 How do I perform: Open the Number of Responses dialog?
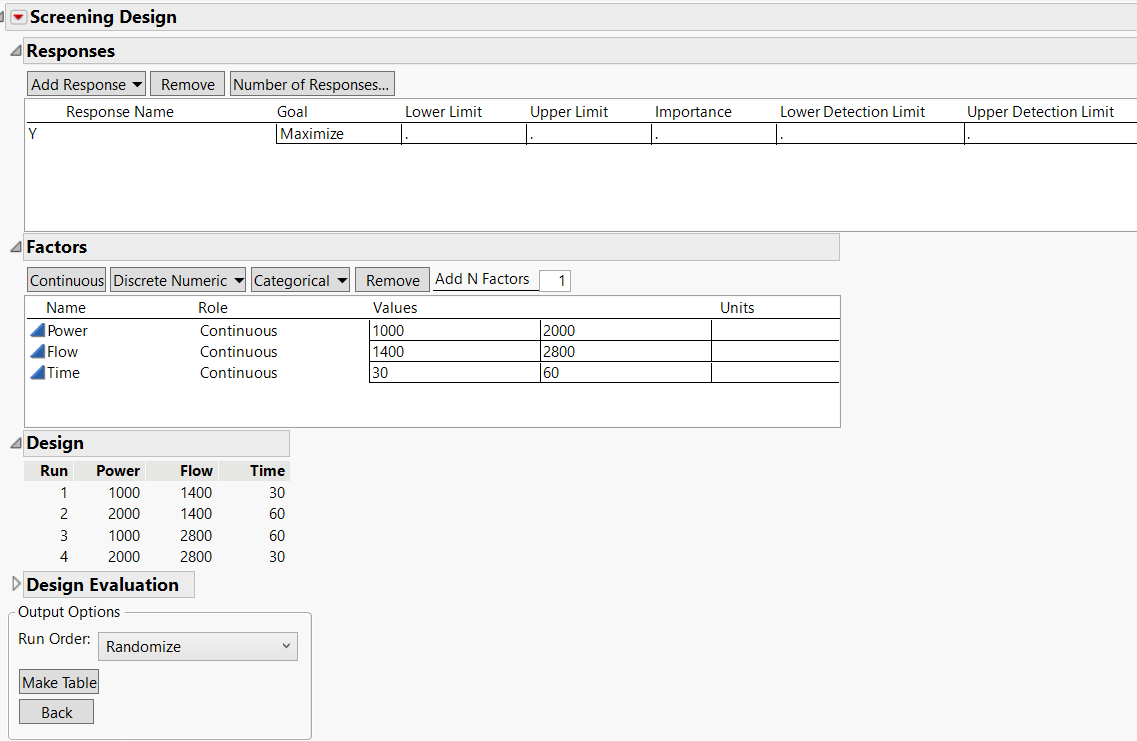pyautogui.click(x=311, y=83)
